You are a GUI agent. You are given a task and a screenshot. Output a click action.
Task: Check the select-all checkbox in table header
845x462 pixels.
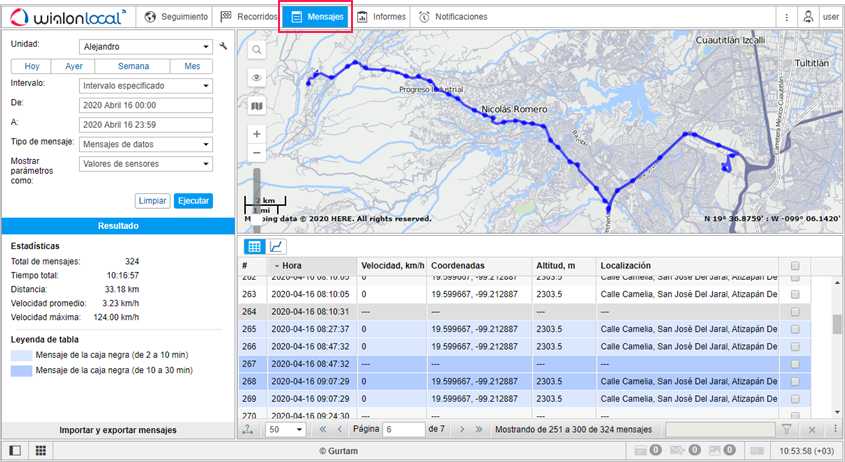795,266
